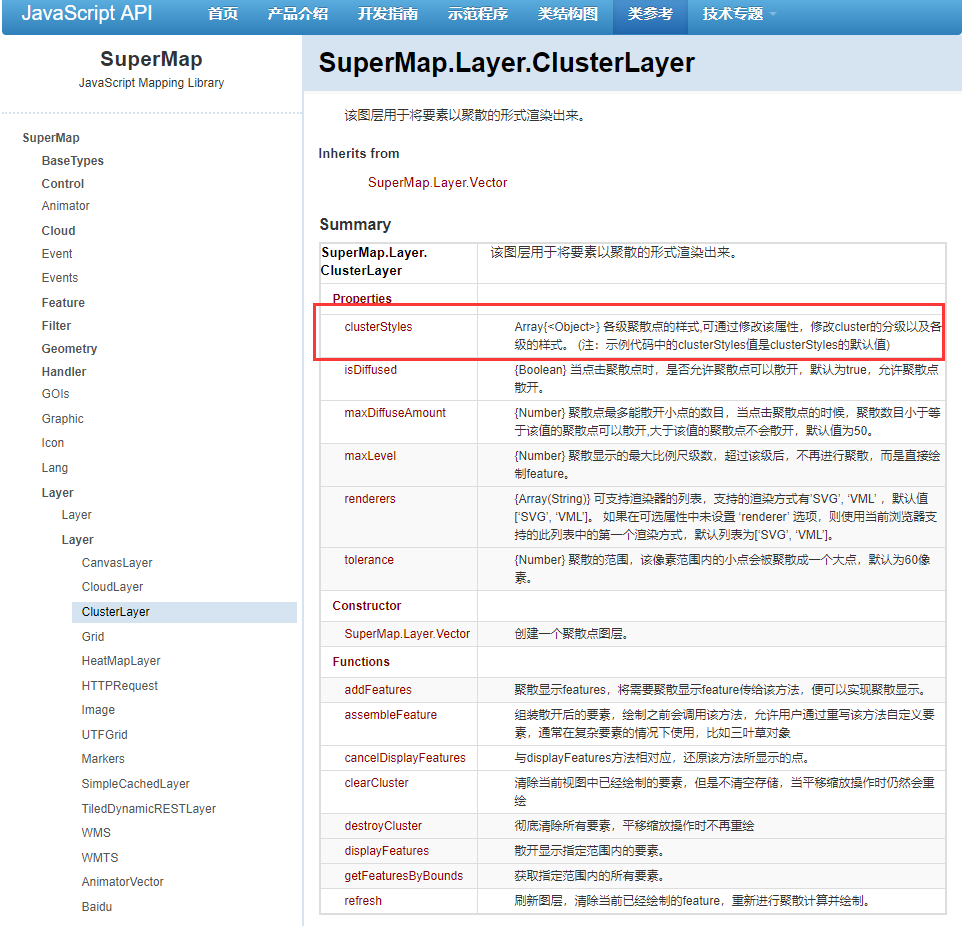Open the assembleFeature function link
The height and width of the screenshot is (926, 962).
tap(391, 715)
